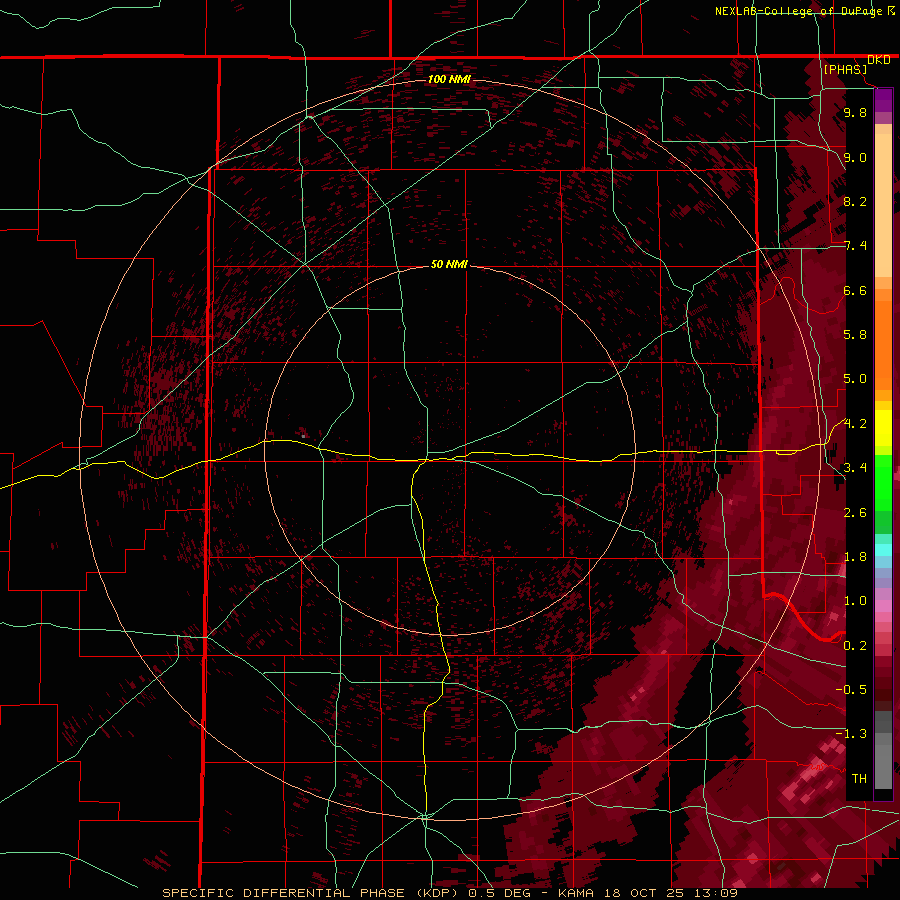
Task: Click the 6.6 legend value
Action: pyautogui.click(x=855, y=291)
